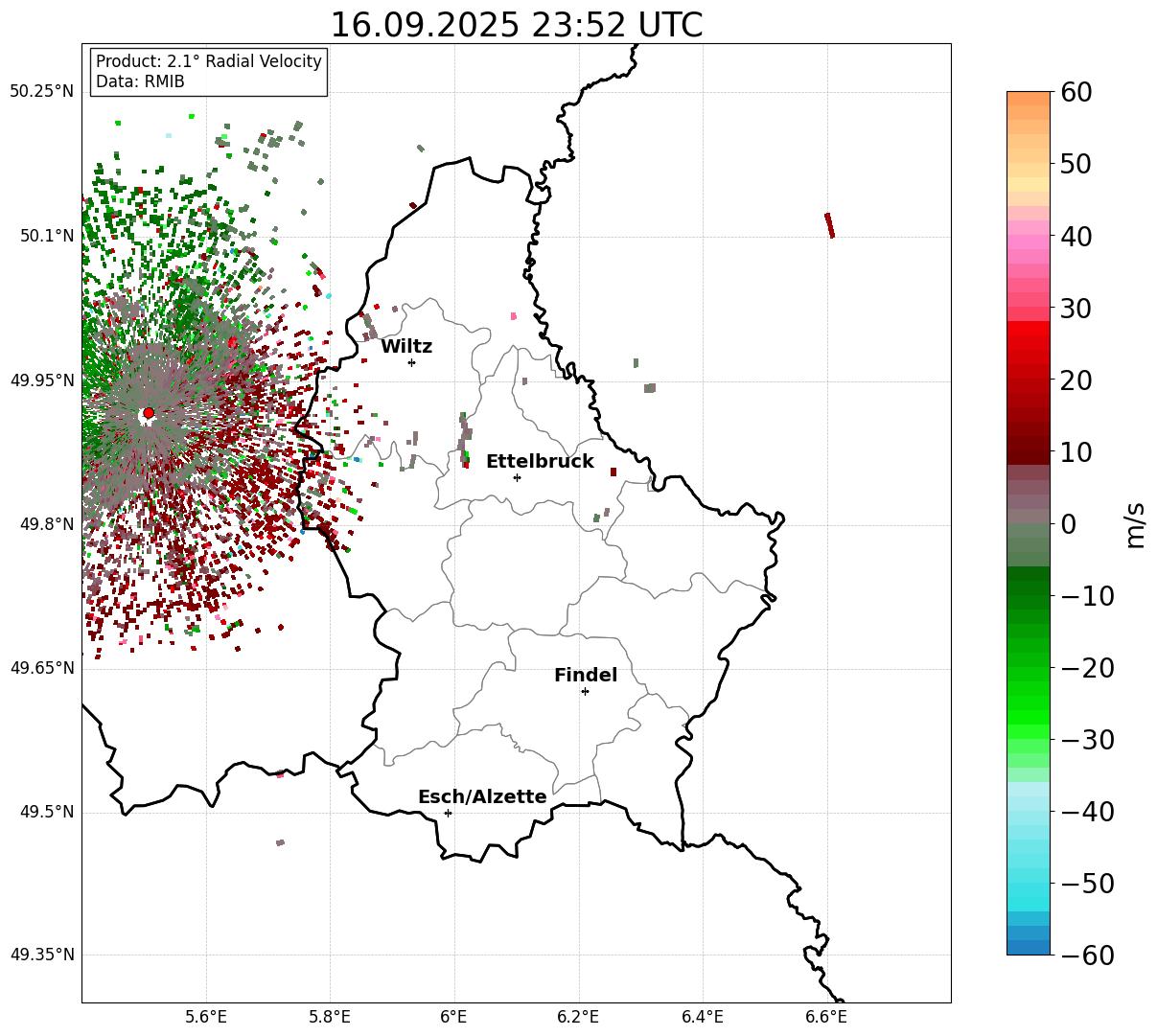Screen dimensions: 1157x1036
Task: Click the "Product: 2.1° Radial Velocity" line
Action: click(209, 61)
